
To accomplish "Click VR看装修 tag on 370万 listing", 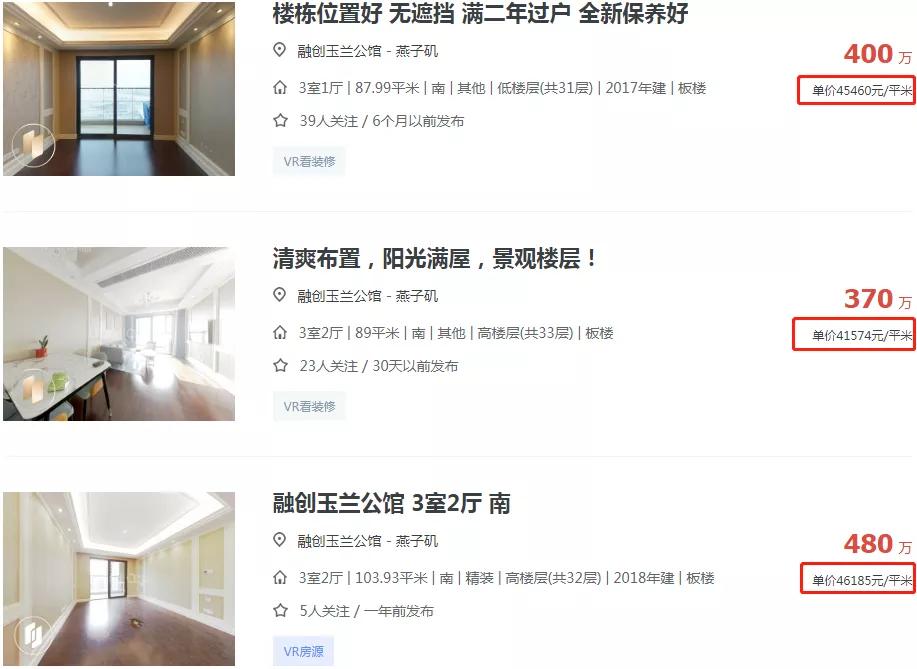I will coord(309,406).
